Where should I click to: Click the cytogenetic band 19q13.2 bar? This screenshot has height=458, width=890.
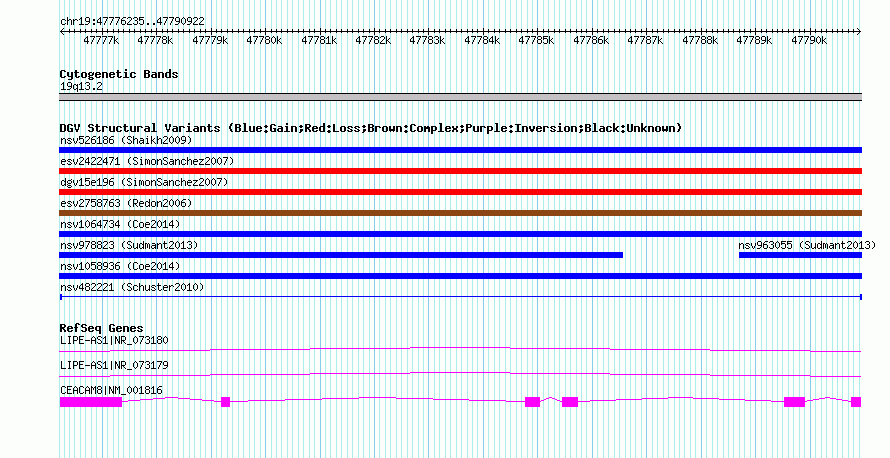click(460, 97)
